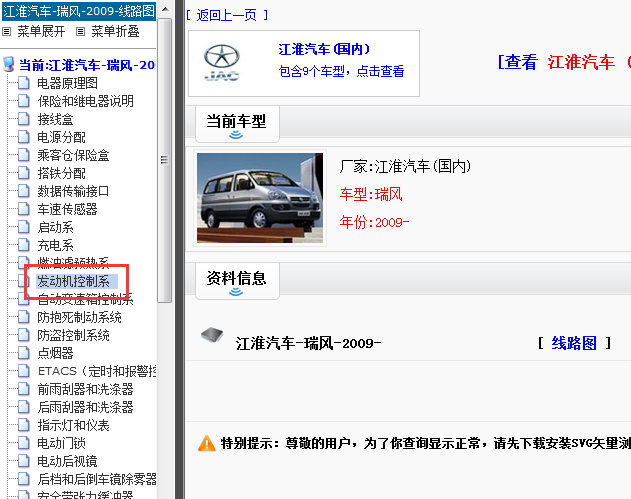Open the 自动变速箱控制系 tree entry
Viewport: 631px width, 499px height.
(x=85, y=299)
